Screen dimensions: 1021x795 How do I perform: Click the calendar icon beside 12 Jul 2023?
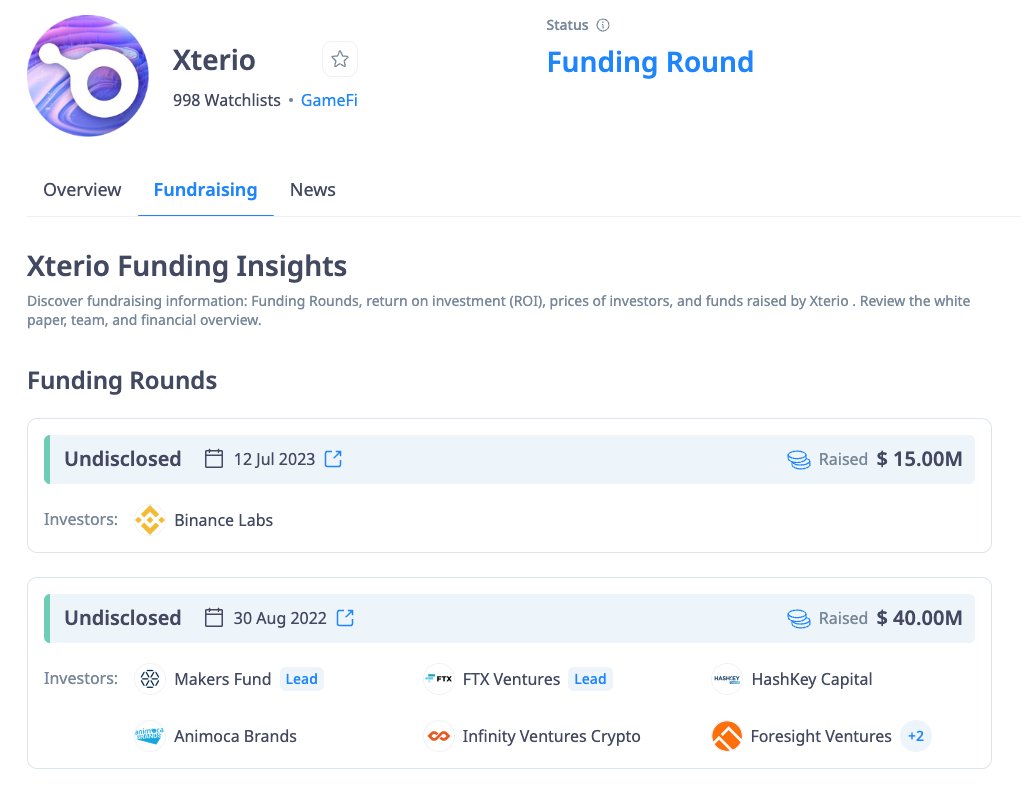point(213,459)
